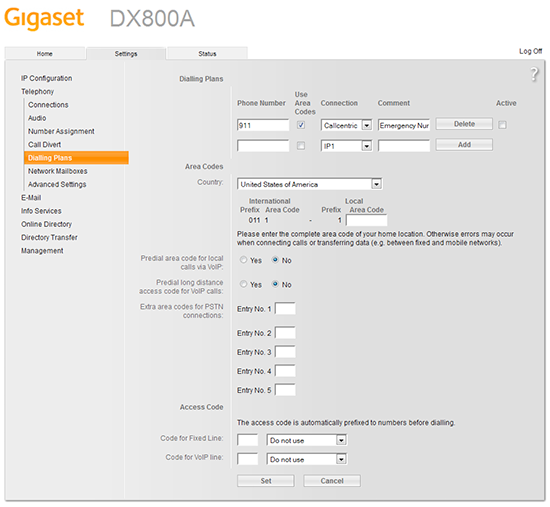The height and width of the screenshot is (507, 550).
Task: Click the Emergency Number comment field
Action: click(x=404, y=125)
